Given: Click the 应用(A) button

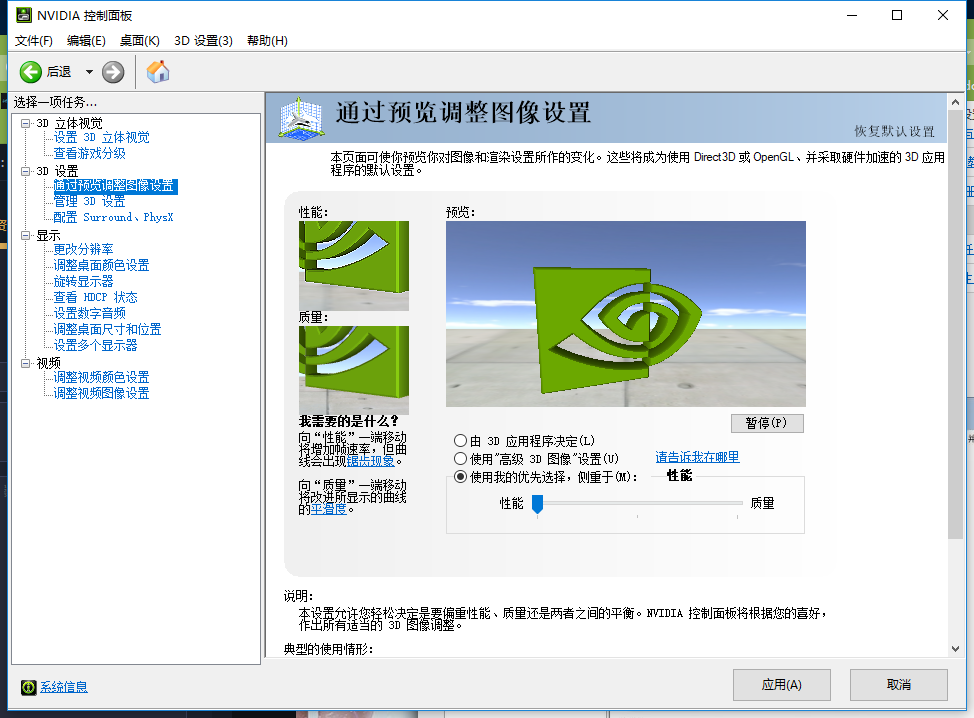Looking at the screenshot, I should (x=781, y=685).
